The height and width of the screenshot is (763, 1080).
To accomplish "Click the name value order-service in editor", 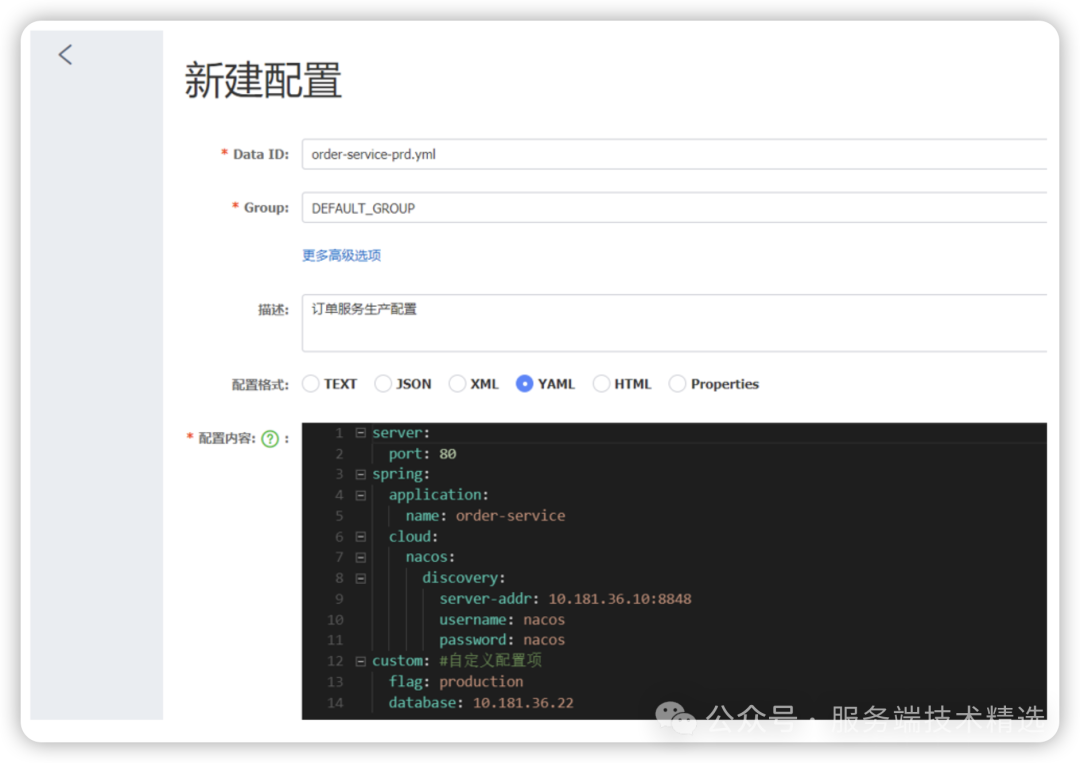I will coord(510,516).
